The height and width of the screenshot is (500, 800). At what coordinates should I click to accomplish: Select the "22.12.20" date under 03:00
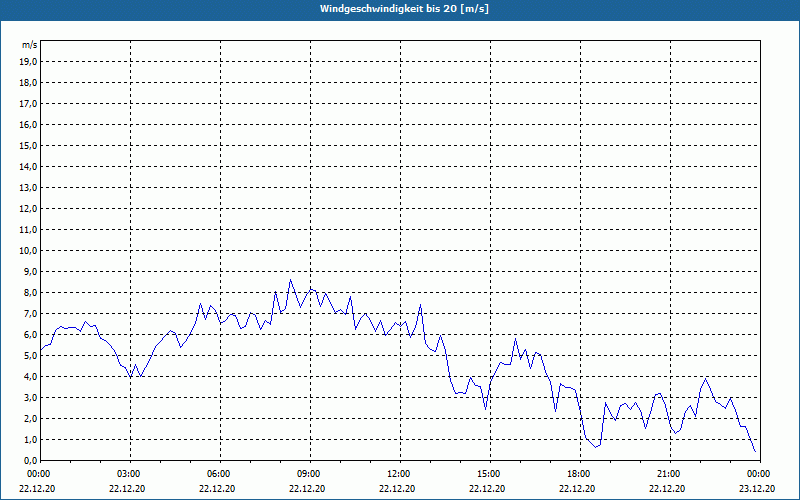tap(127, 488)
